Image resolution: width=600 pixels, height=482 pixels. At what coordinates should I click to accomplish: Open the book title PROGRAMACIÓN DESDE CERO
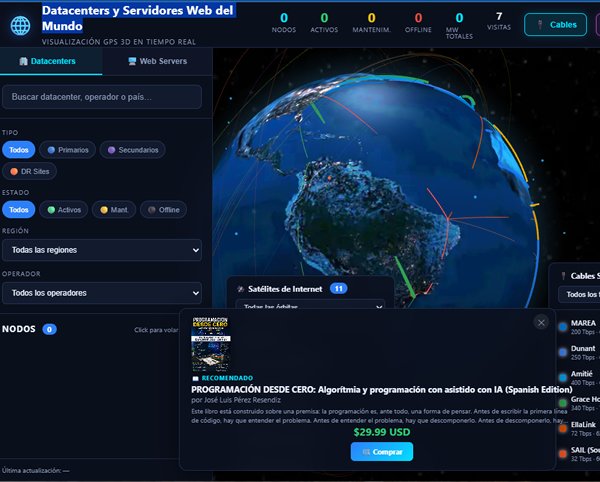pos(382,389)
